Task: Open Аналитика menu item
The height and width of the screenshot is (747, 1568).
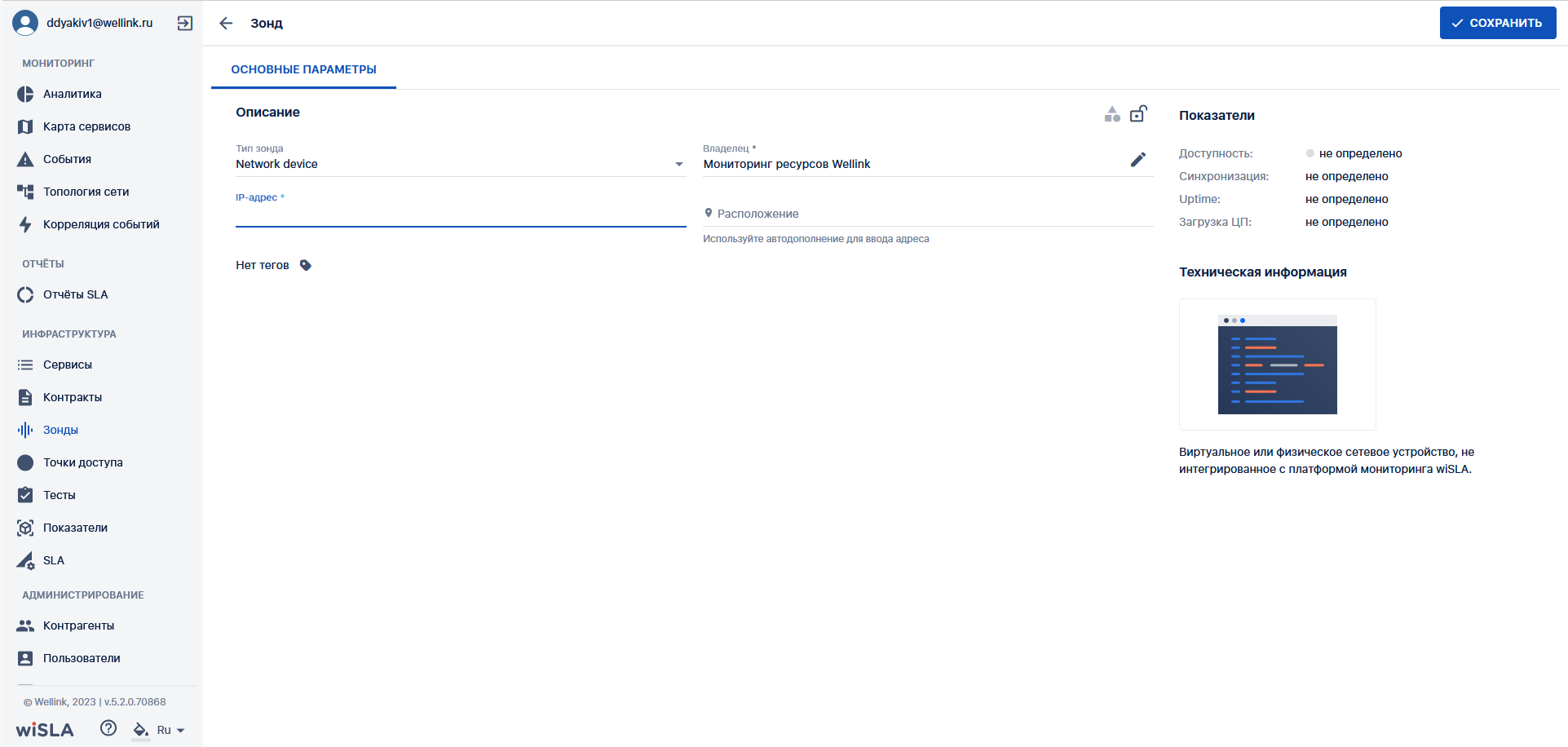Action: click(x=73, y=94)
